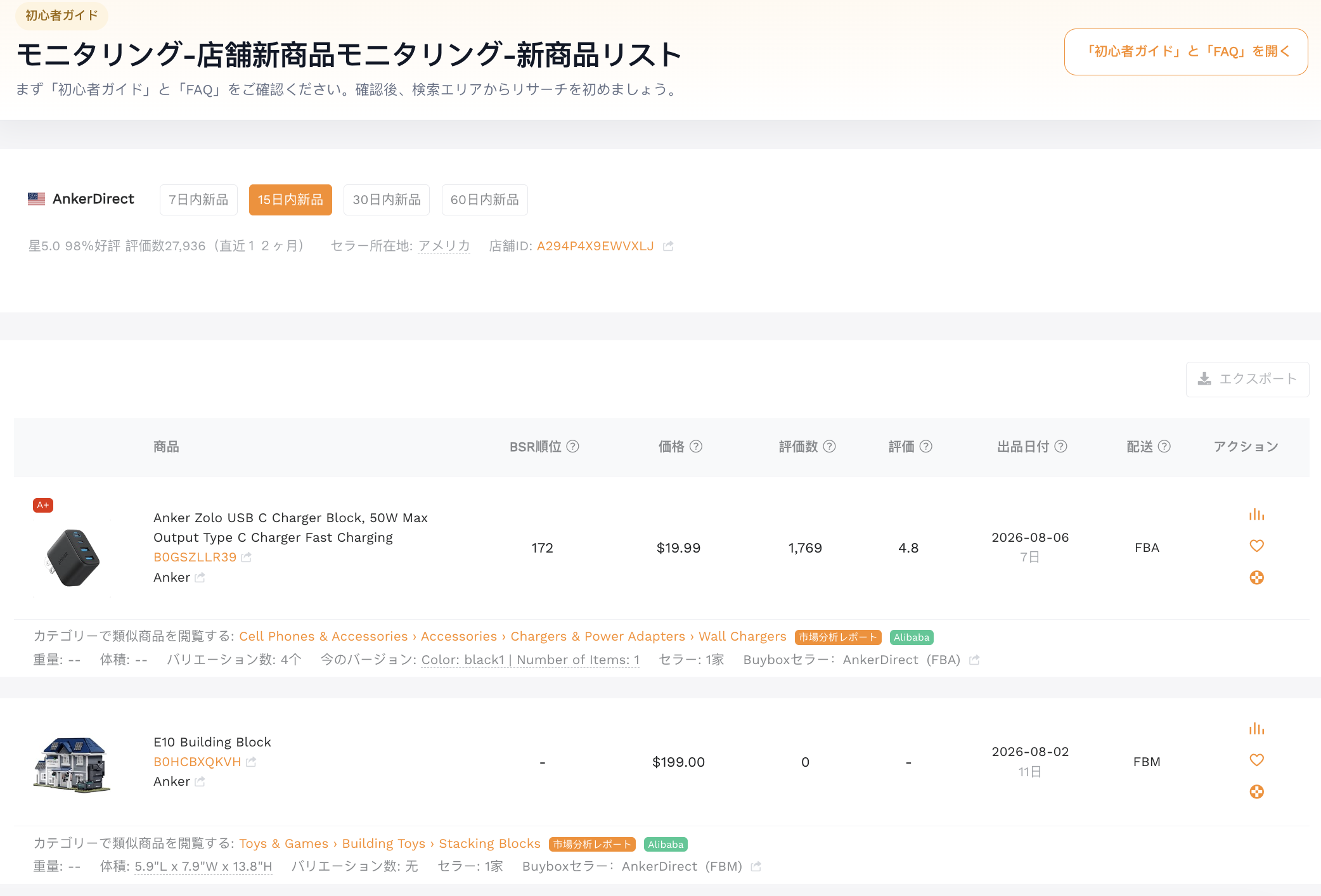Switch to 60日内新品 tab
Image resolution: width=1321 pixels, height=896 pixels.
485,200
